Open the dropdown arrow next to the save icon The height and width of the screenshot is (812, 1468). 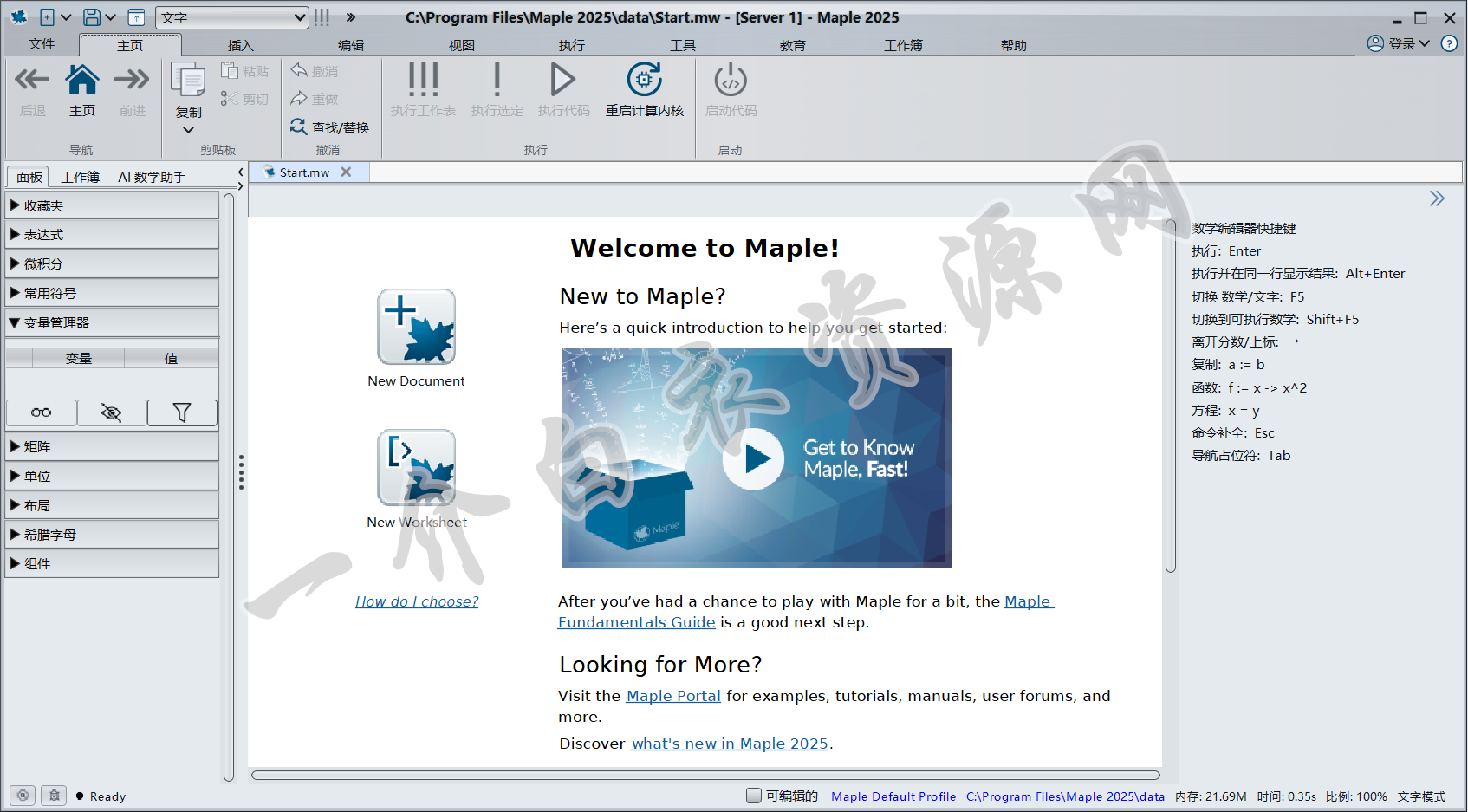[x=110, y=17]
